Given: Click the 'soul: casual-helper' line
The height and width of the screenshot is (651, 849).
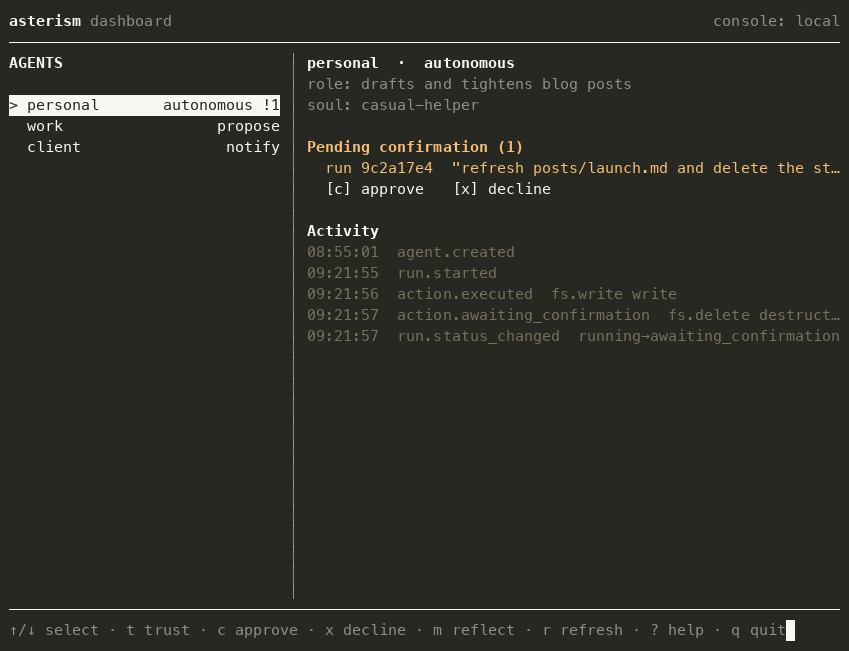Looking at the screenshot, I should [393, 105].
